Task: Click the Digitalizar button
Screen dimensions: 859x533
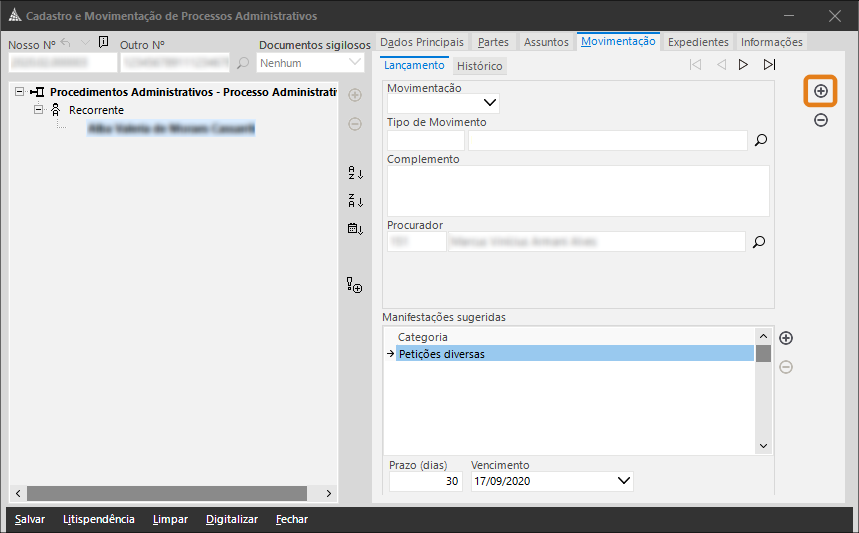Action: pyautogui.click(x=232, y=519)
